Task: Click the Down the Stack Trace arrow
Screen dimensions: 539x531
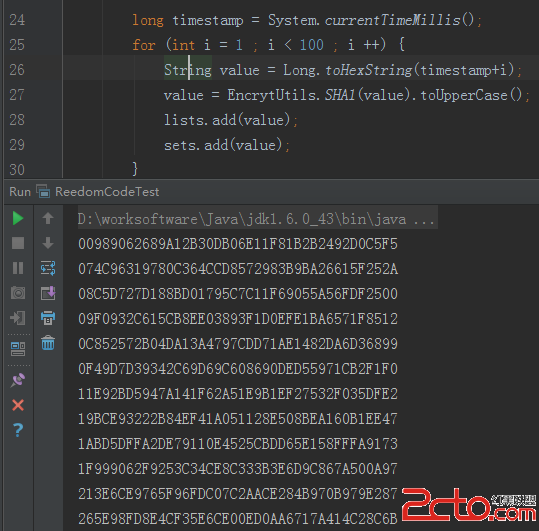Action: point(48,243)
